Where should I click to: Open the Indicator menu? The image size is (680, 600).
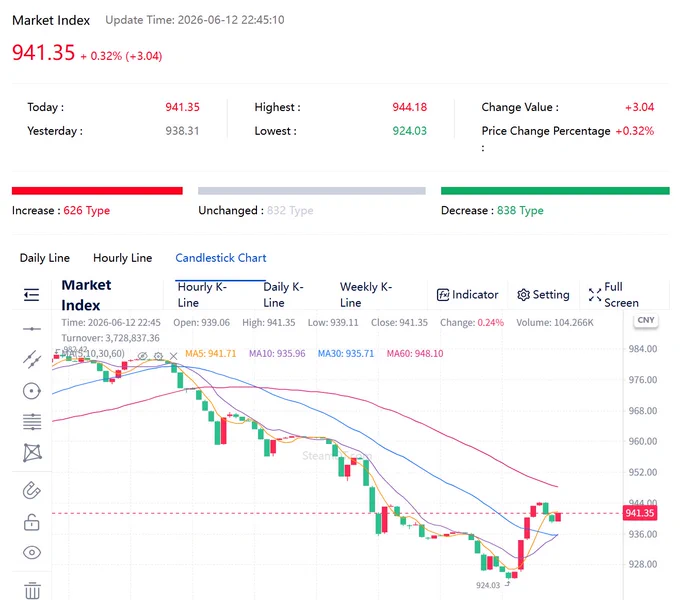point(467,295)
